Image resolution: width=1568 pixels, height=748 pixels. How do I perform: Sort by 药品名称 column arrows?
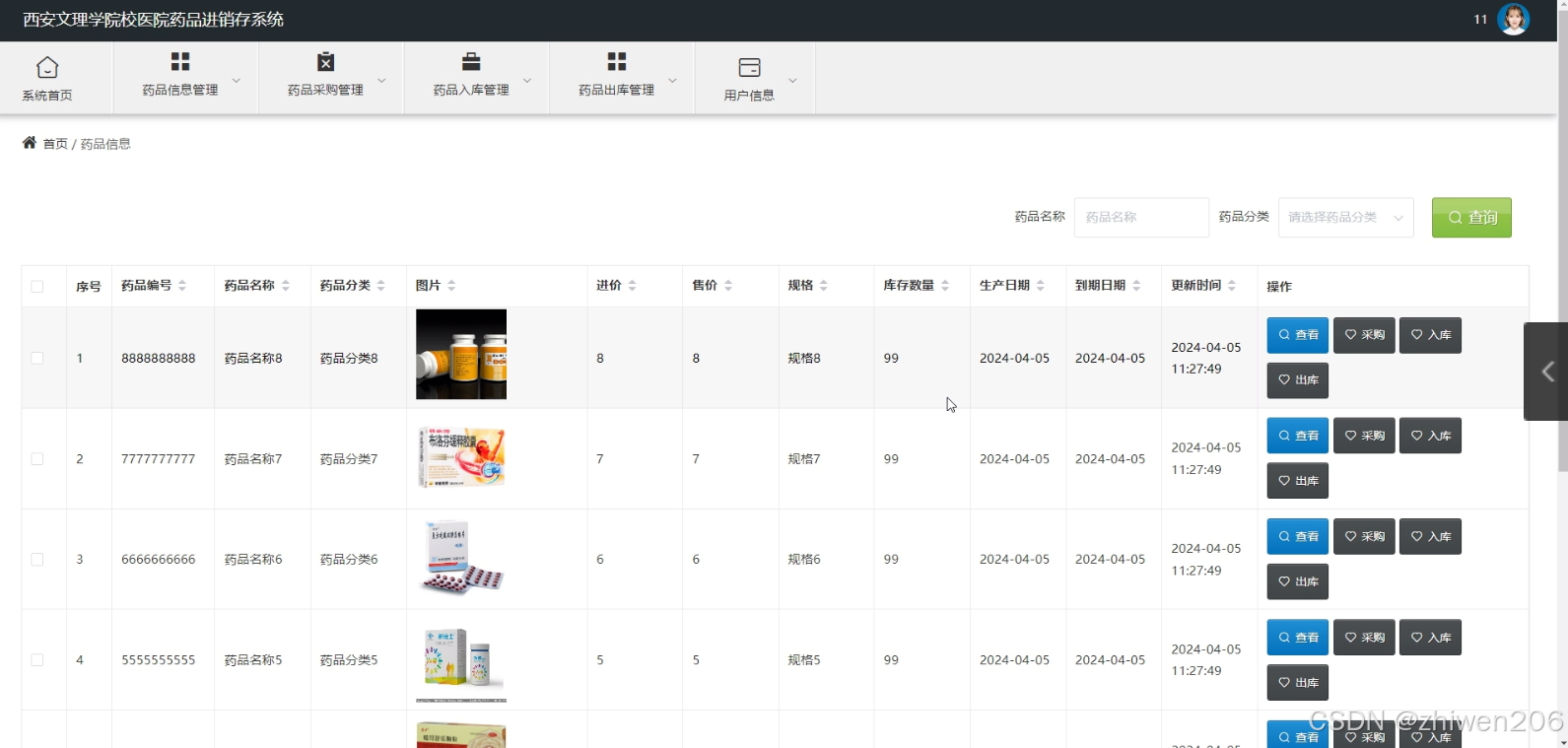[x=286, y=286]
